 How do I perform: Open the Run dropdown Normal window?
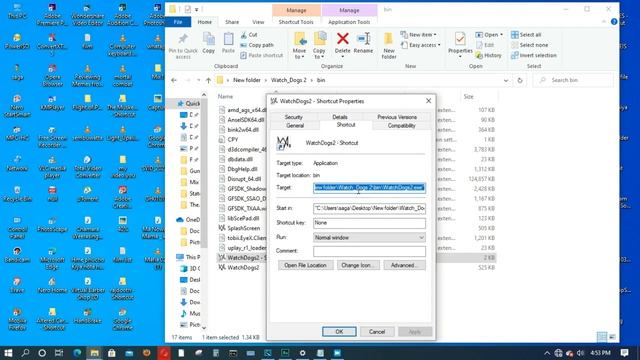click(369, 238)
